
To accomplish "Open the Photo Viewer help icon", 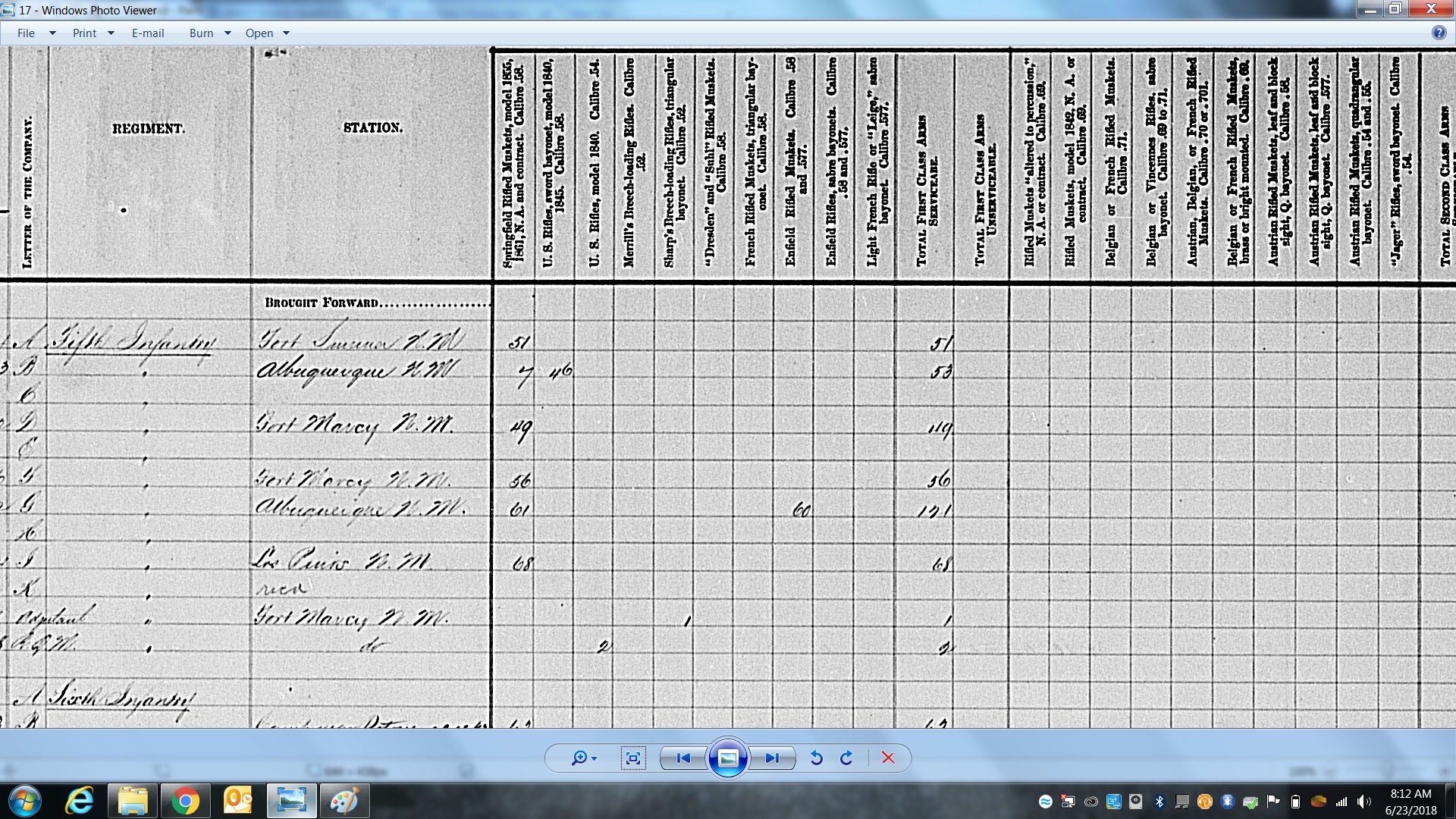I will click(1439, 33).
